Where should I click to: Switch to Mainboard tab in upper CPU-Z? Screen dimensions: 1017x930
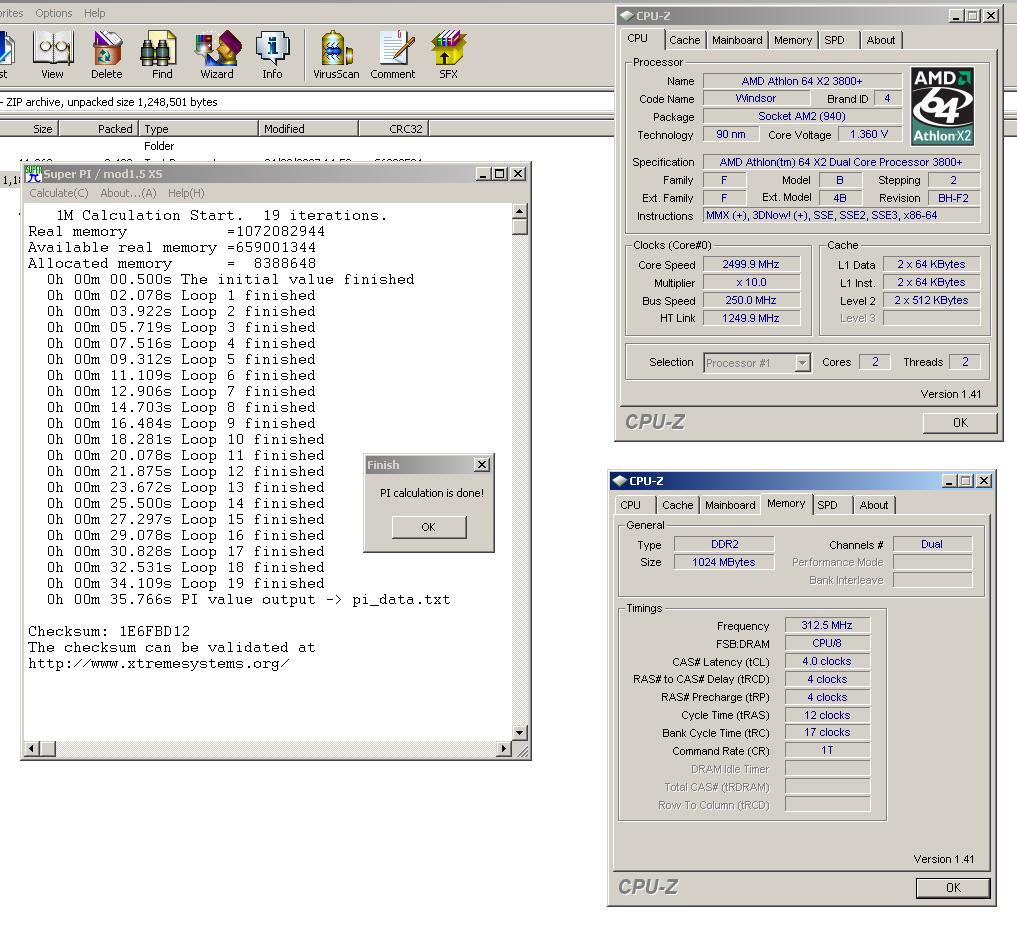click(x=737, y=40)
